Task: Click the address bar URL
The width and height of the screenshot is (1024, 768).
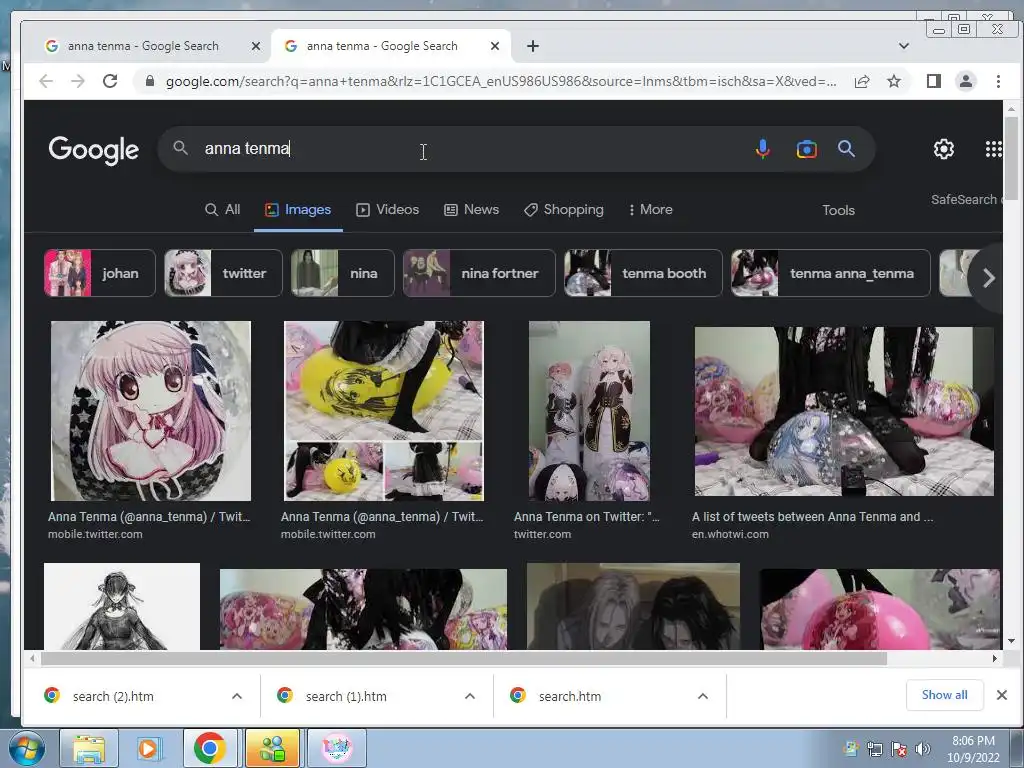Action: (x=500, y=82)
